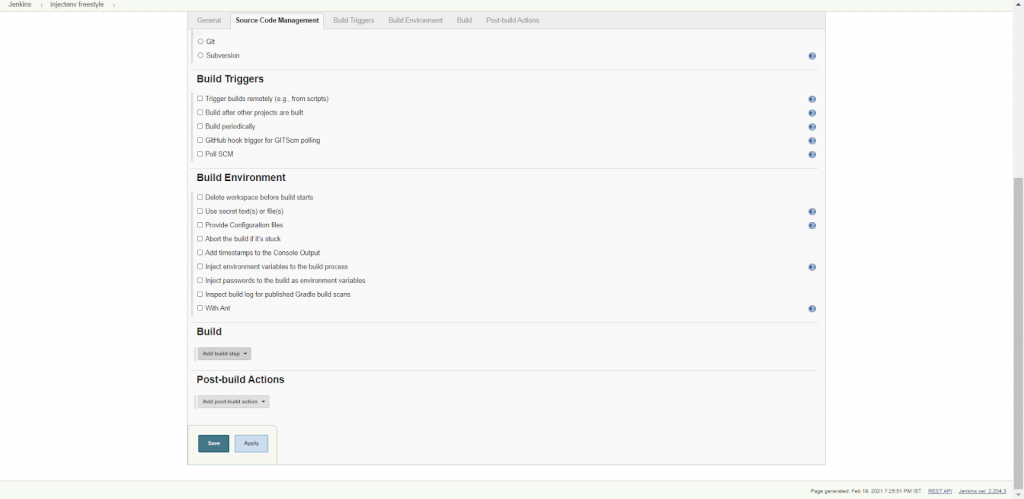Open the Add build step dropdown
The width and height of the screenshot is (1024, 499).
pyautogui.click(x=225, y=353)
